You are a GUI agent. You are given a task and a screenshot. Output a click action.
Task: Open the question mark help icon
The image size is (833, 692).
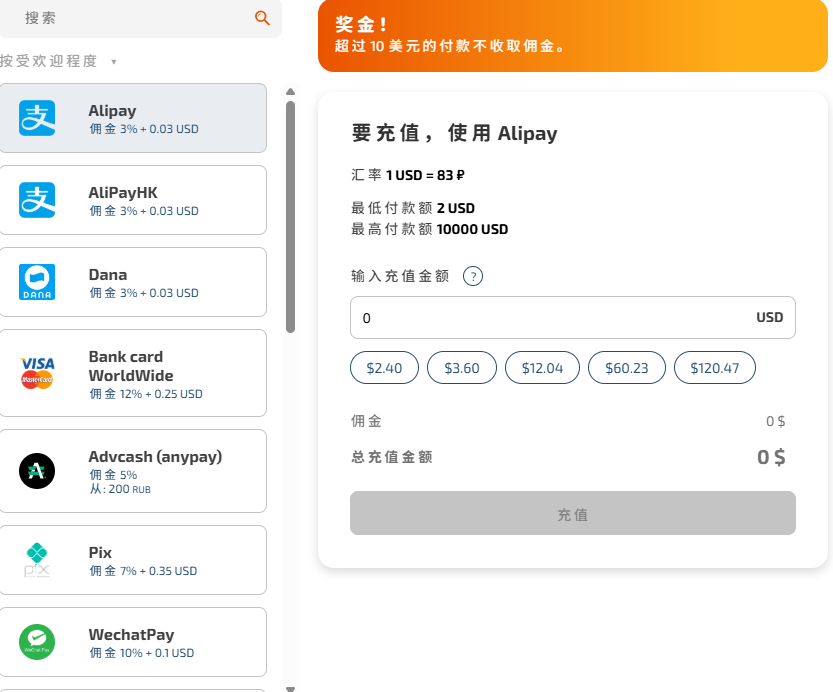click(473, 276)
